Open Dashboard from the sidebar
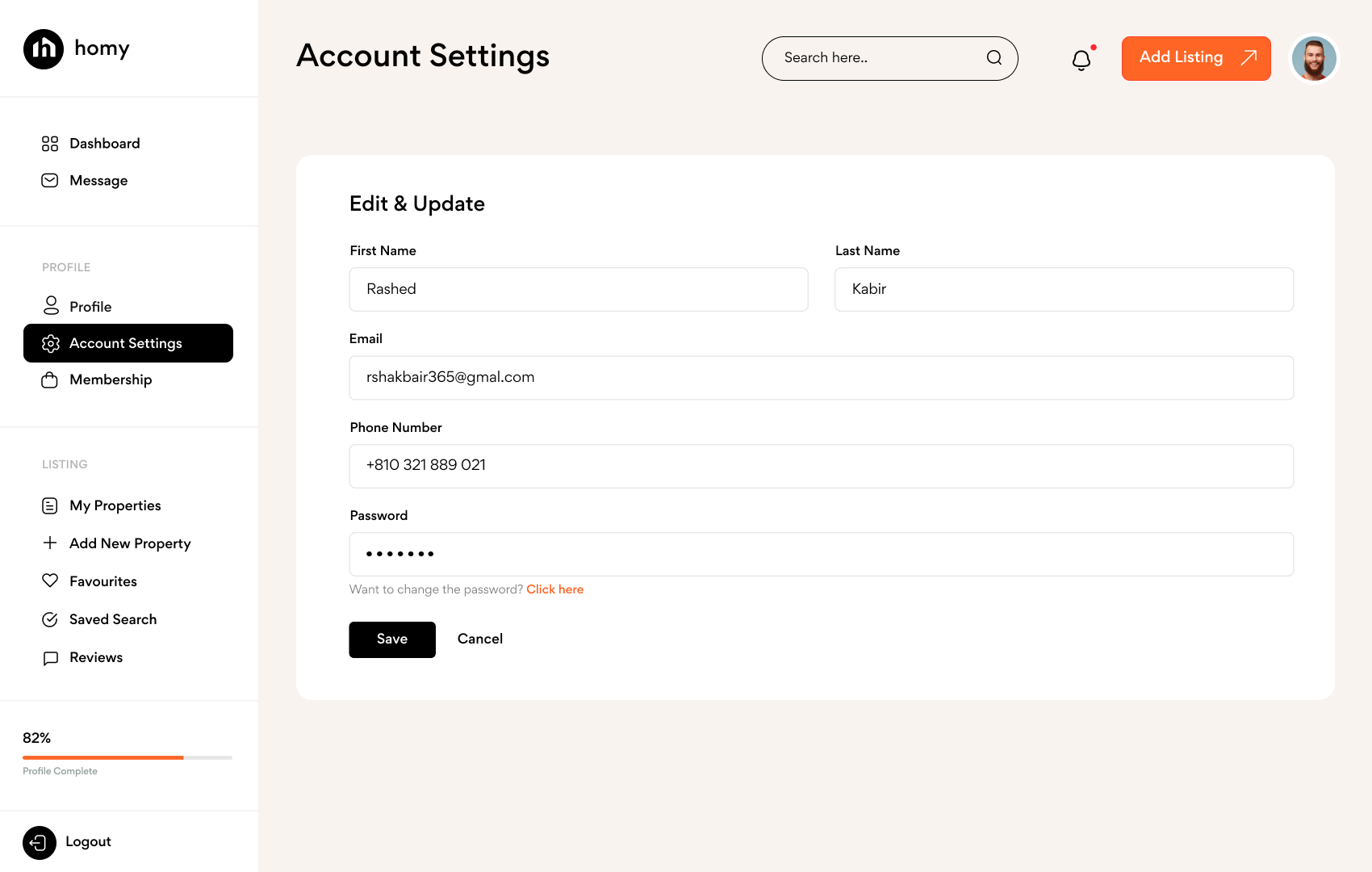1372x872 pixels. tap(104, 144)
